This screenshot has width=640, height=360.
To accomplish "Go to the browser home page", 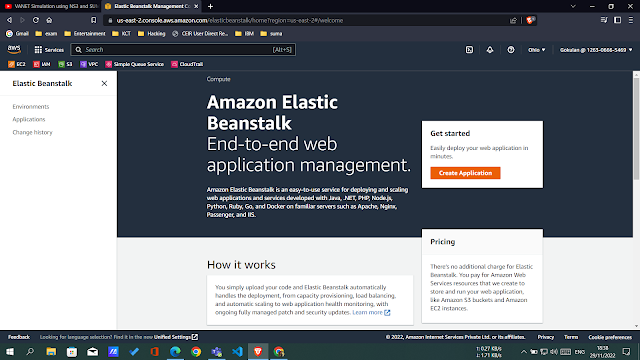I will (49, 20).
